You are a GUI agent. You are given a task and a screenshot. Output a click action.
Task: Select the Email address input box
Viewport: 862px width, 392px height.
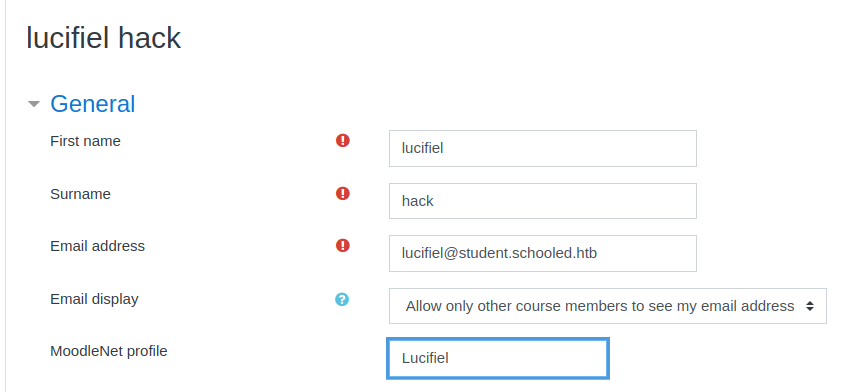tap(543, 253)
